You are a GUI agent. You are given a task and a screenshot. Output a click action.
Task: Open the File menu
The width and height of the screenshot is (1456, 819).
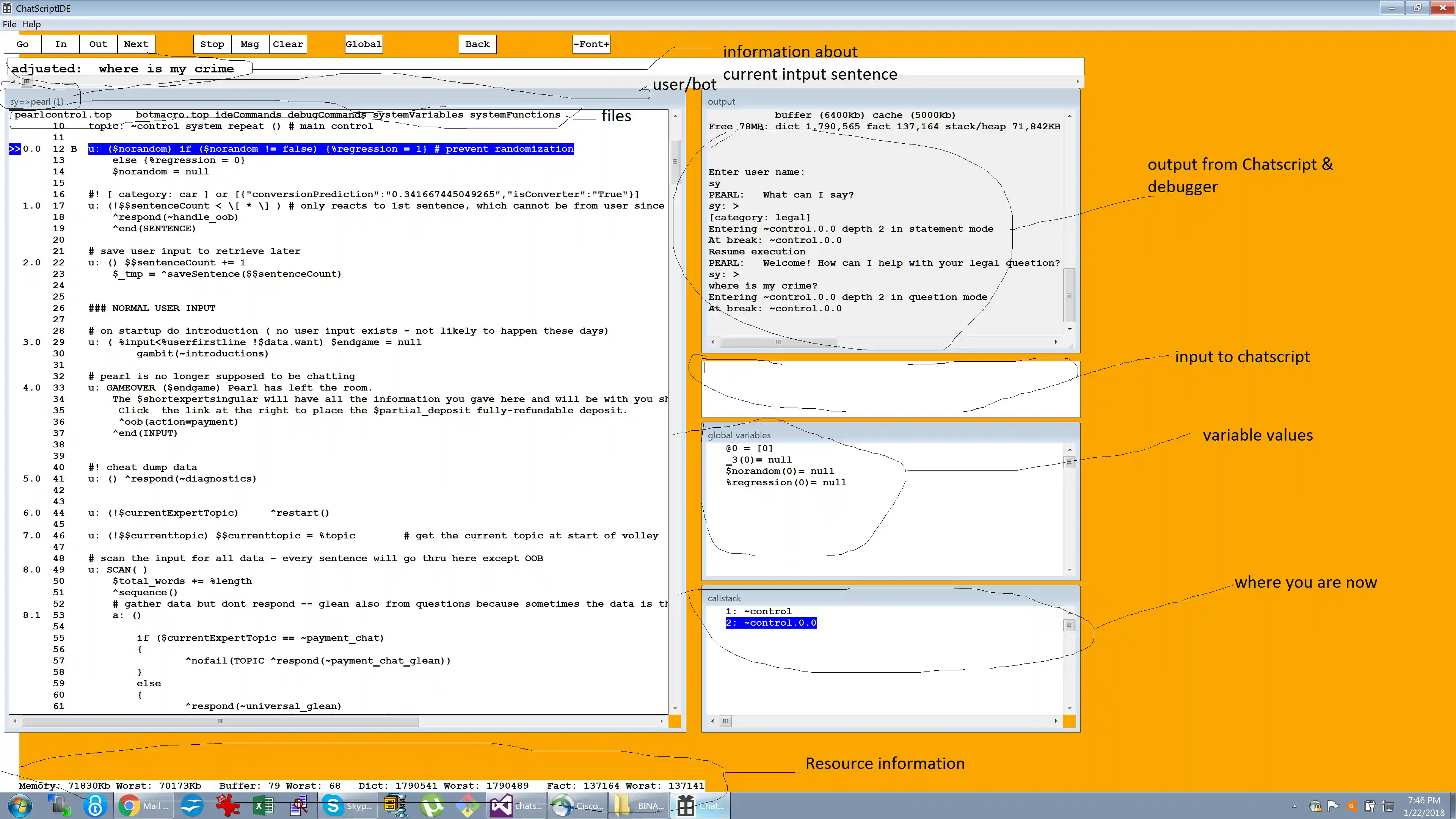click(9, 24)
